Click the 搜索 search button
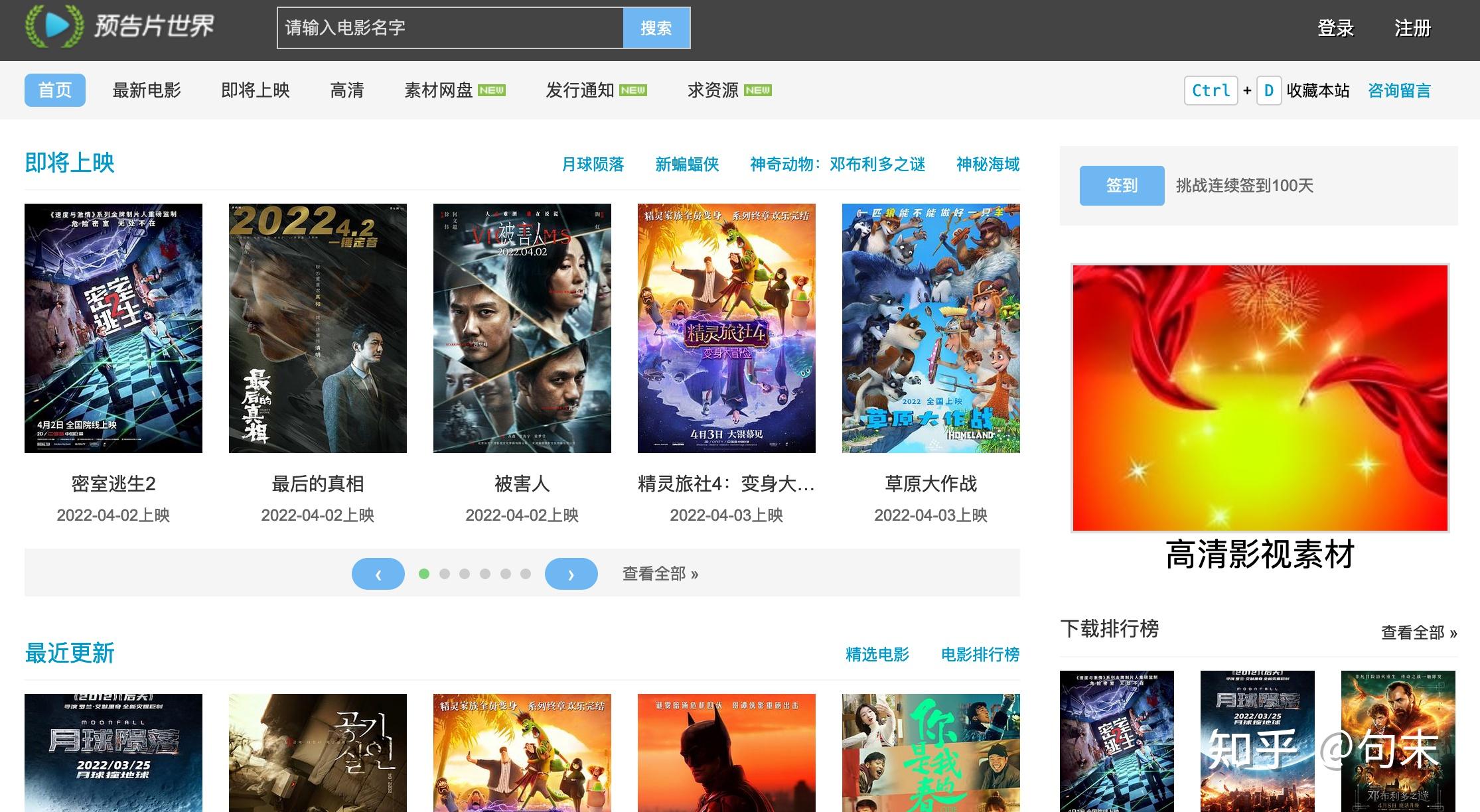Image resolution: width=1480 pixels, height=812 pixels. point(656,28)
